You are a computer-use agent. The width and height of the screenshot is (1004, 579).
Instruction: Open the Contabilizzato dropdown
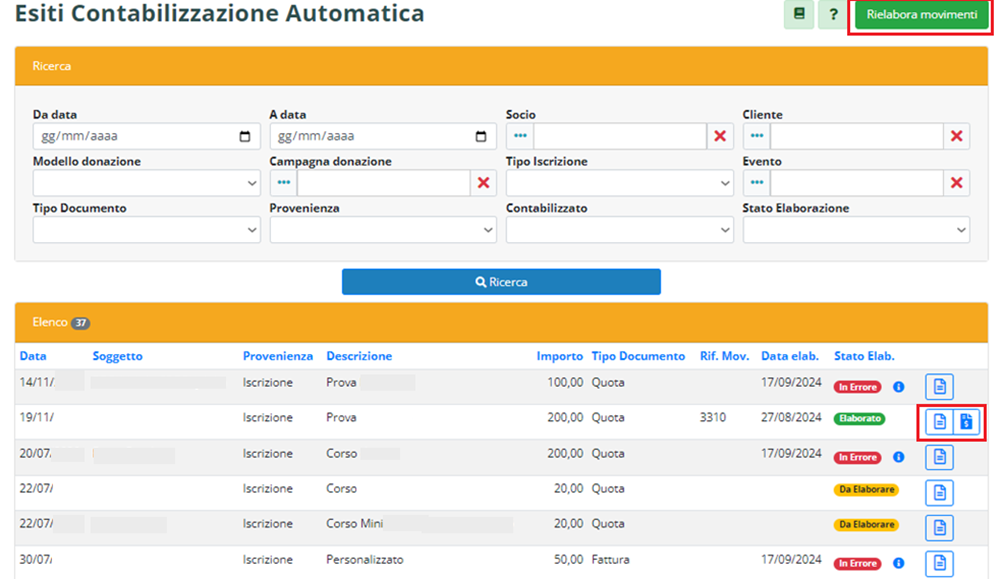click(619, 230)
